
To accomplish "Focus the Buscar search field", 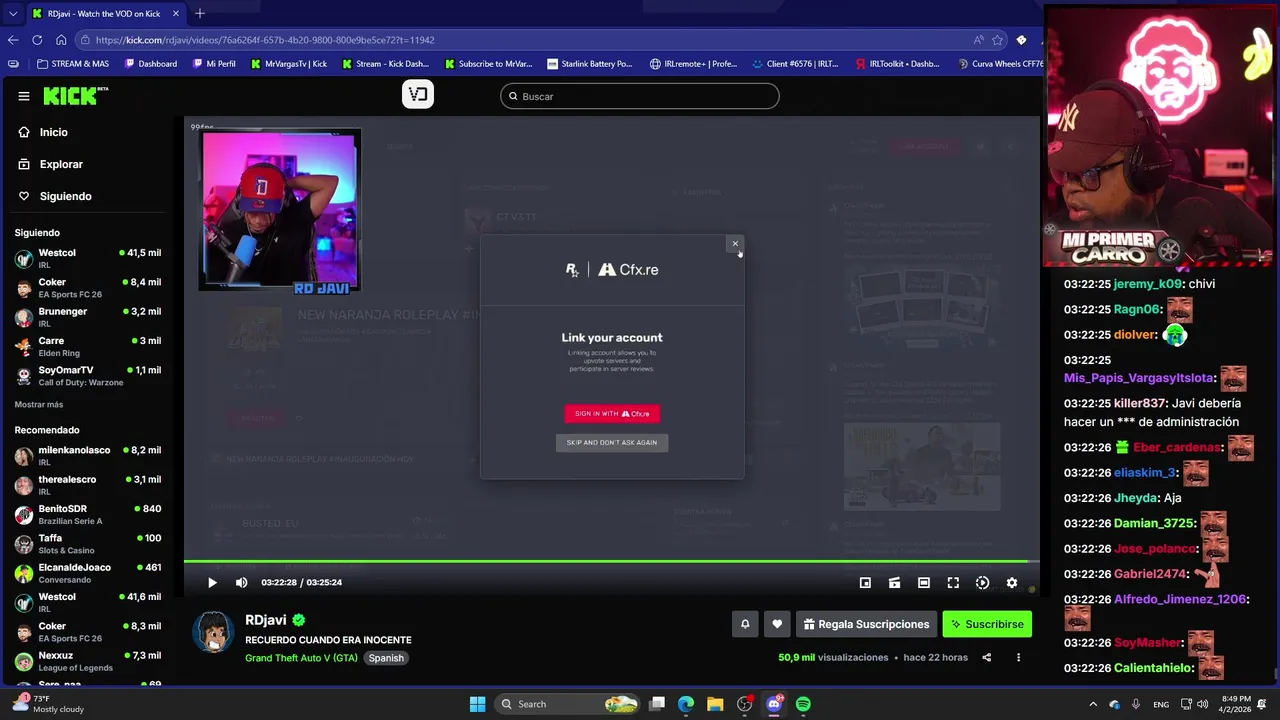I will (x=640, y=96).
